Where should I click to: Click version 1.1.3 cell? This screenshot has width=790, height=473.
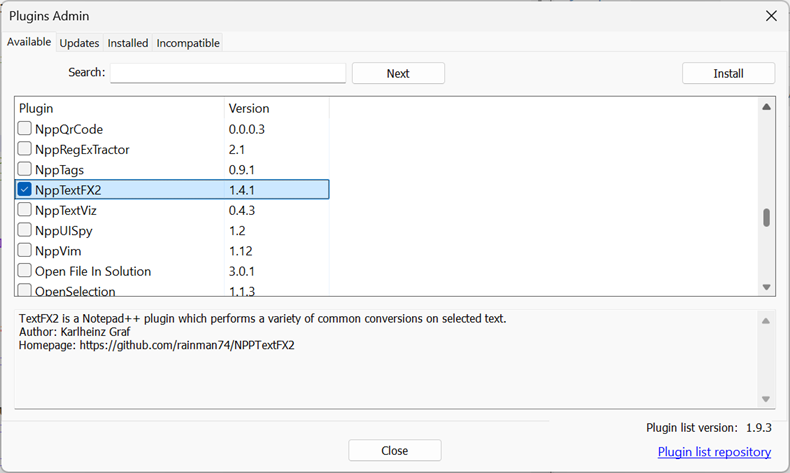(242, 291)
